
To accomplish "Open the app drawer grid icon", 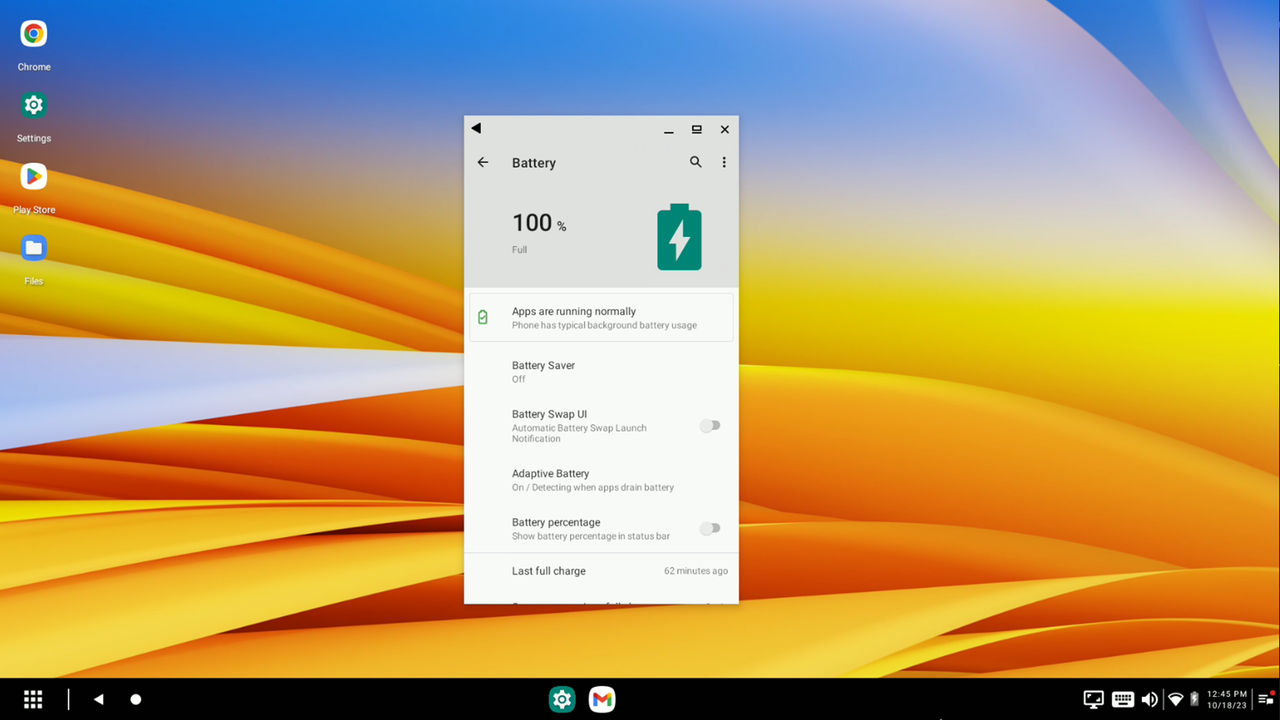I will 33,699.
